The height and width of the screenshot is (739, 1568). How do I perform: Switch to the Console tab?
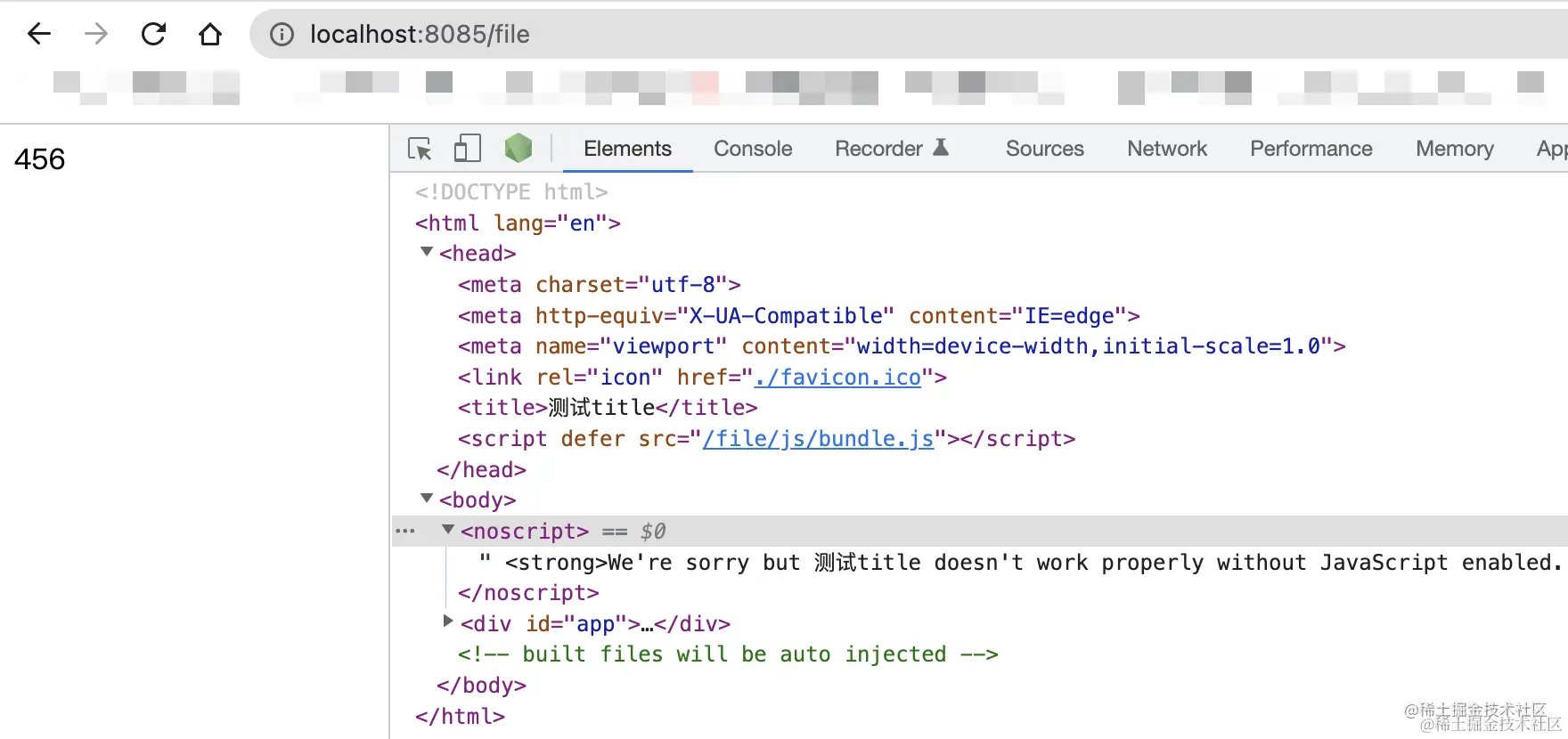point(753,149)
